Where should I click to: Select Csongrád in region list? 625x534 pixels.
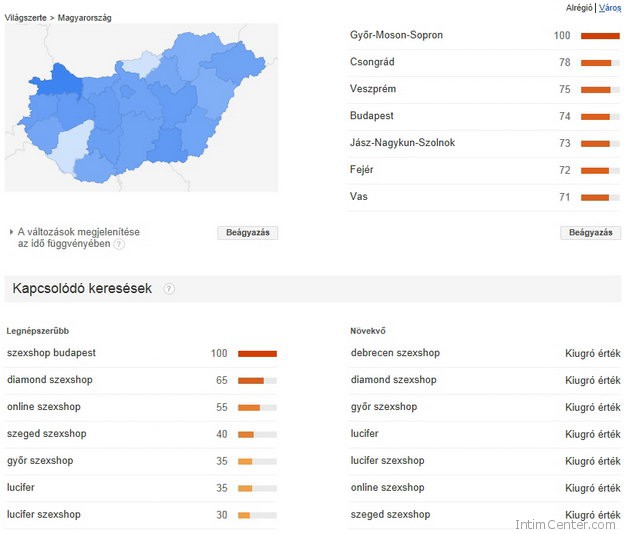tap(372, 62)
